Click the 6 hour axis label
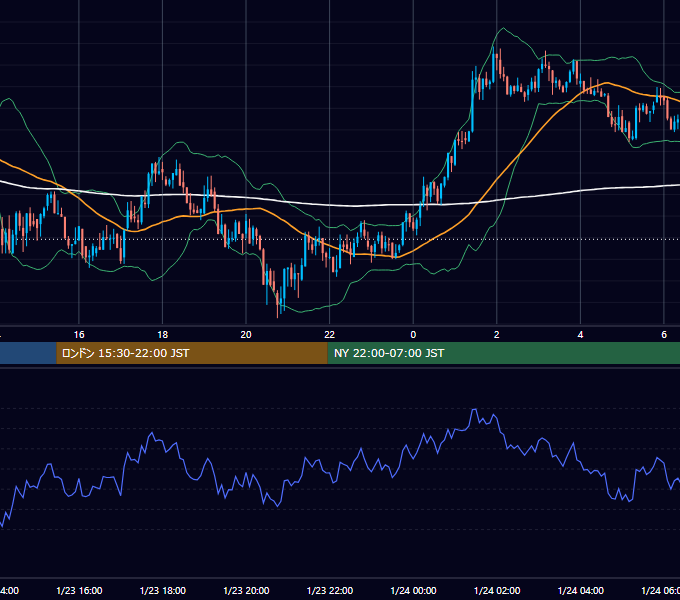The image size is (680, 600). 664,335
